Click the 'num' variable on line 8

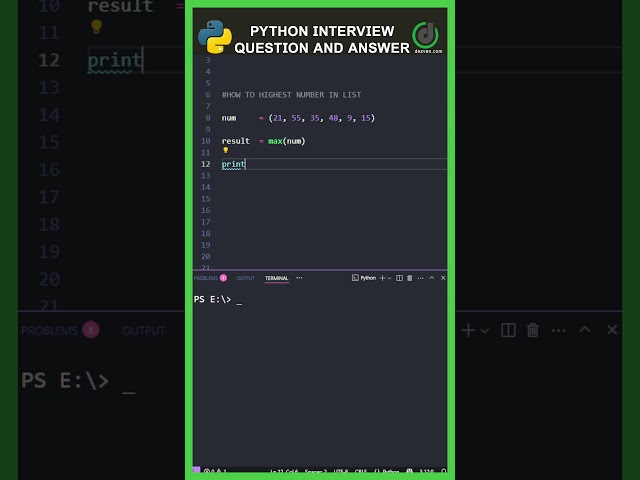[229, 118]
